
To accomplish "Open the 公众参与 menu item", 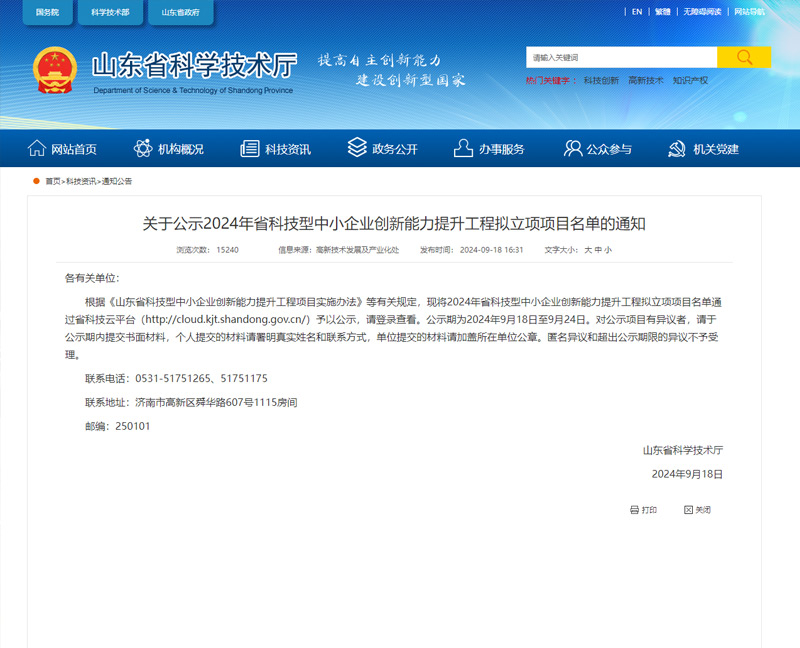I will [x=609, y=149].
